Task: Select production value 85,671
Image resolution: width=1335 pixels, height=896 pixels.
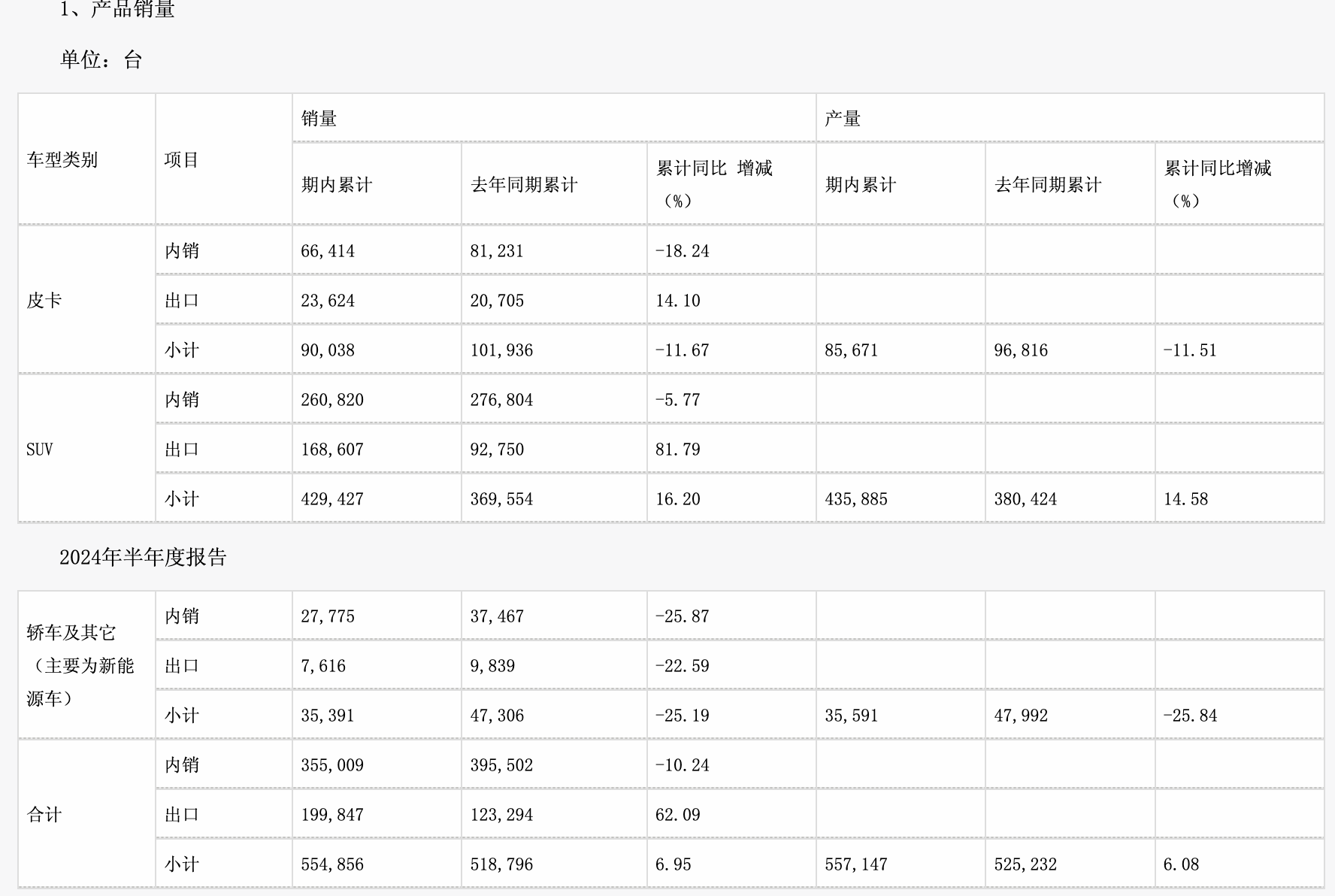Action: (x=852, y=350)
